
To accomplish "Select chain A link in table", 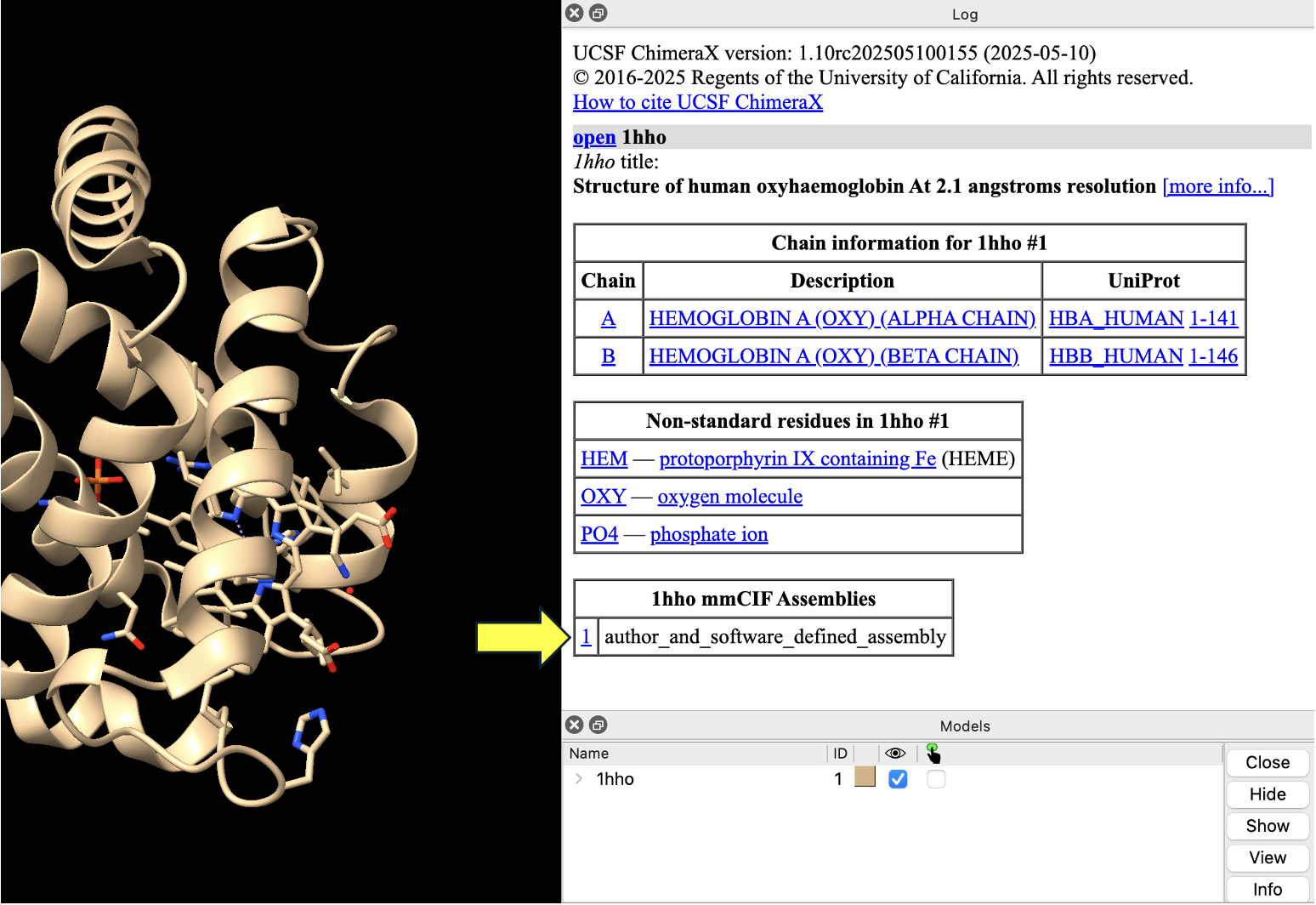I will 608,319.
